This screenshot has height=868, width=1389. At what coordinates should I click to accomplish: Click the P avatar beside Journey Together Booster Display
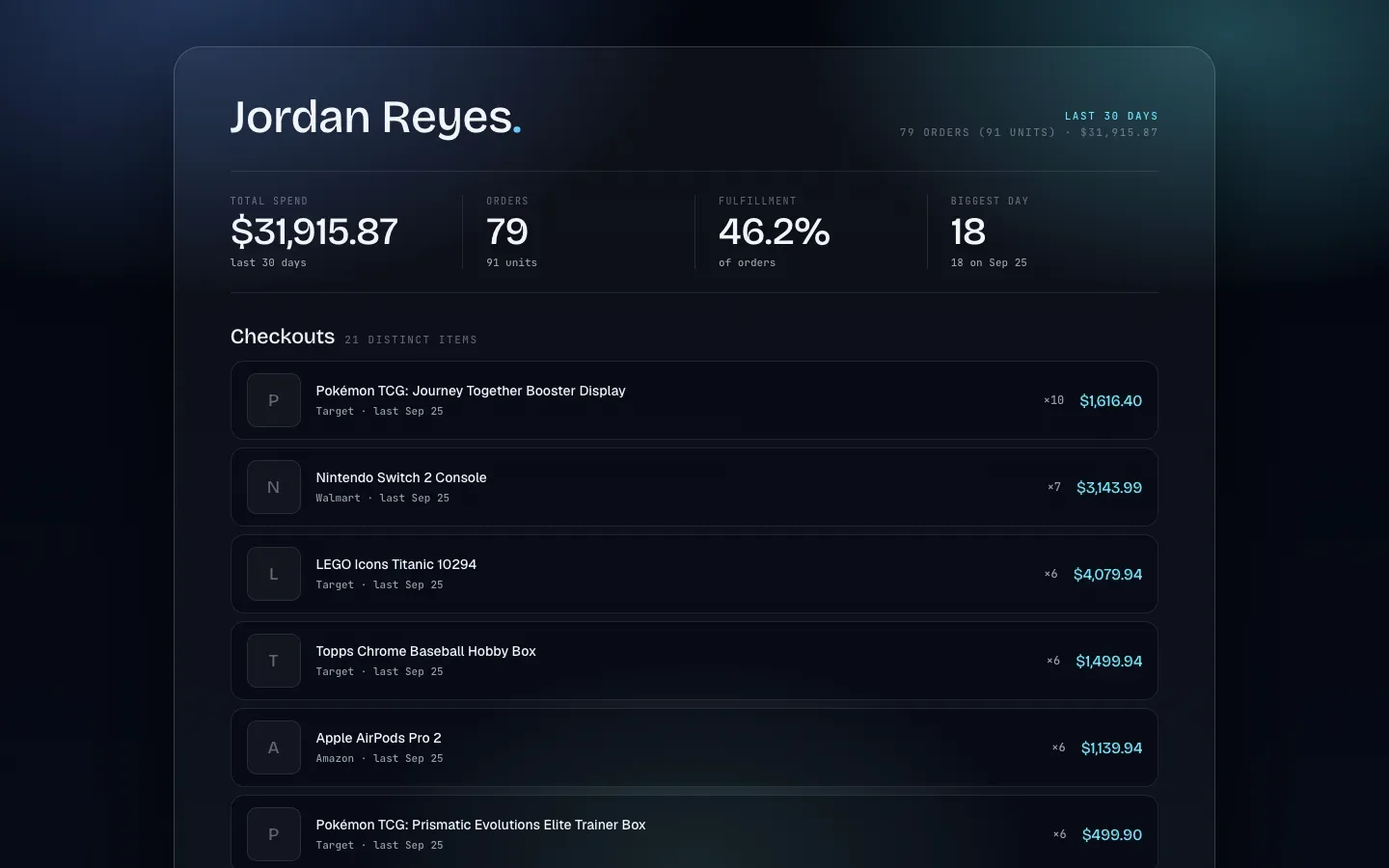pyautogui.click(x=274, y=400)
